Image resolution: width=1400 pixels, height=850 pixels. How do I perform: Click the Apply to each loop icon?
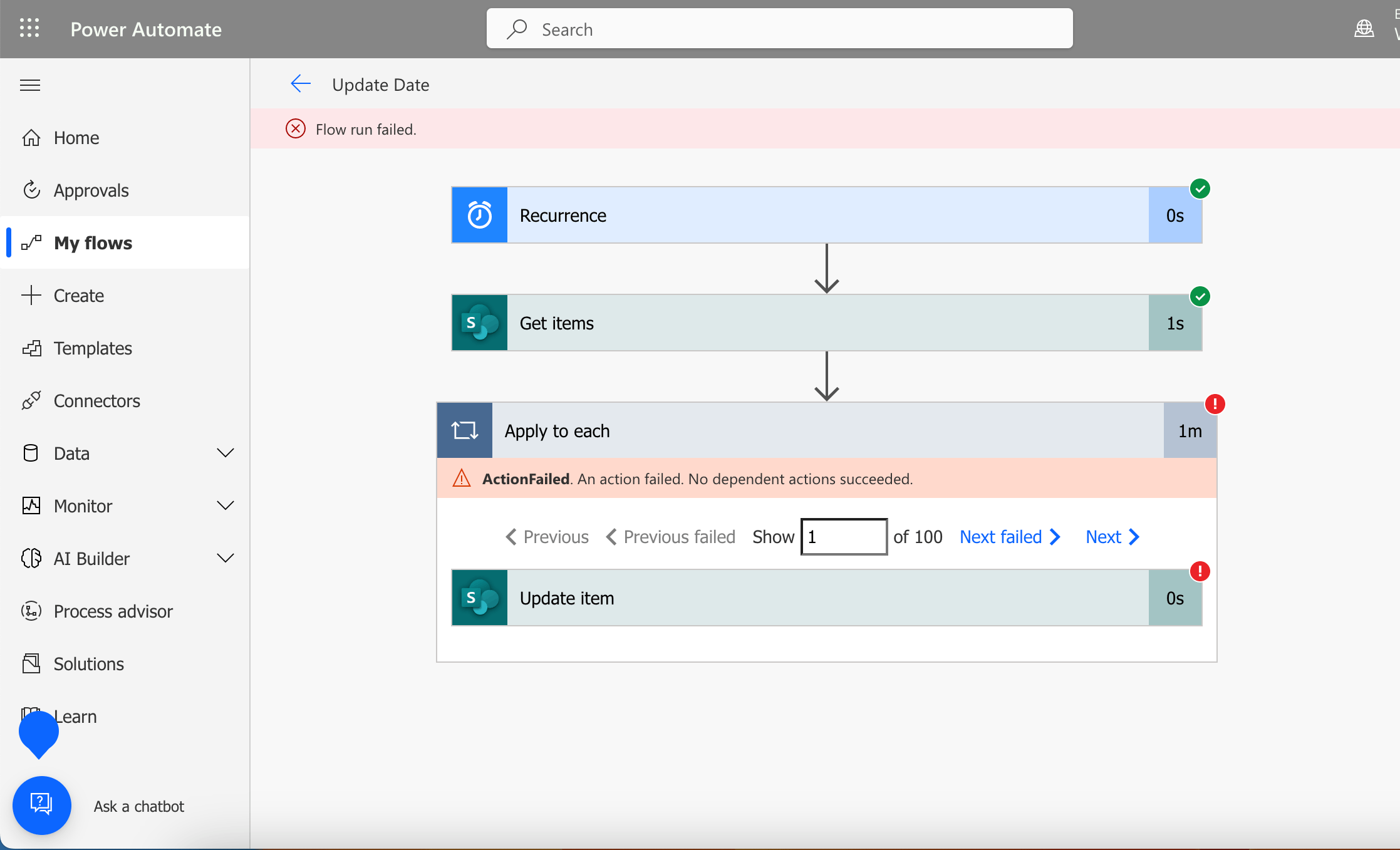point(465,431)
